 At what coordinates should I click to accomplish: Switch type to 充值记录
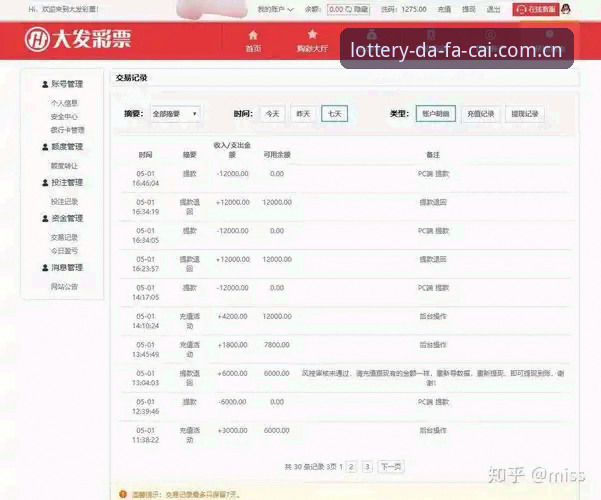[481, 114]
